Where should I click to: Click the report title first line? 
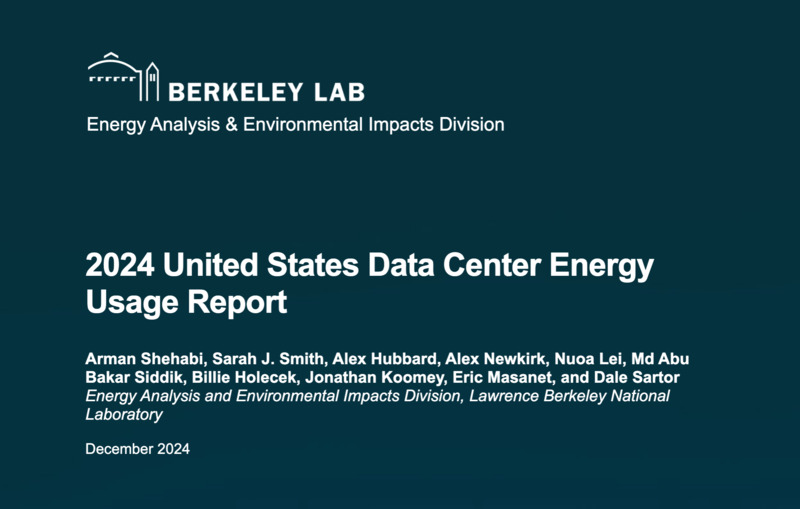(x=369, y=267)
